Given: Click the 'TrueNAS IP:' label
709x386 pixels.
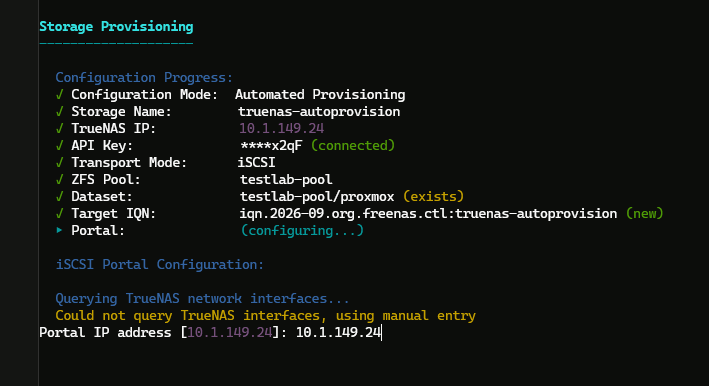Looking at the screenshot, I should tap(113, 129).
